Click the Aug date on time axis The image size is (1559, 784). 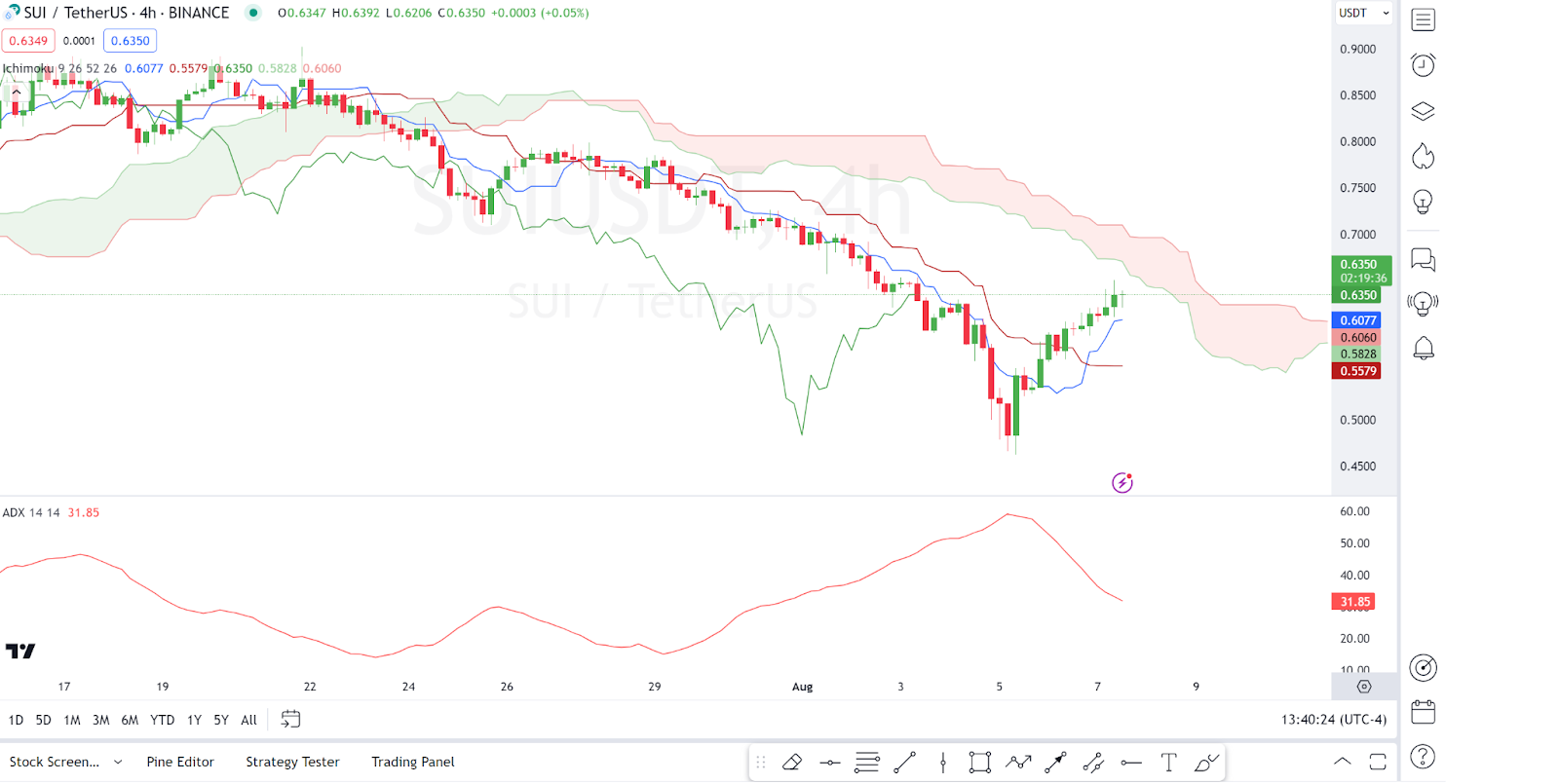(x=802, y=687)
